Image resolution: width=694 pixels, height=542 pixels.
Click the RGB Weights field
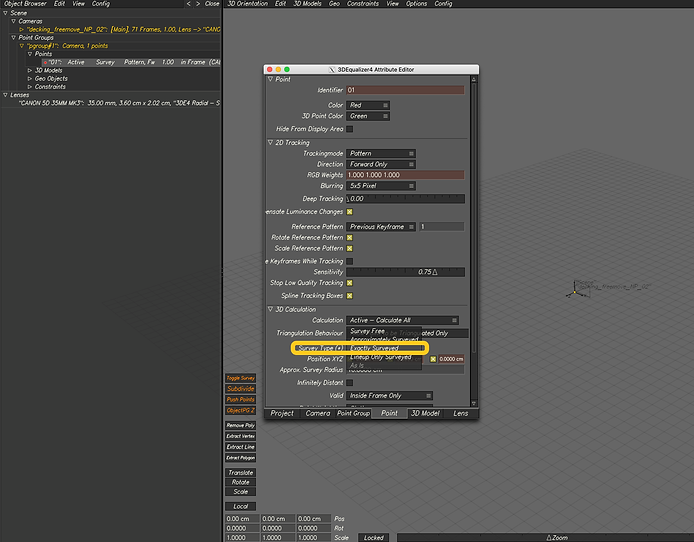[x=405, y=175]
